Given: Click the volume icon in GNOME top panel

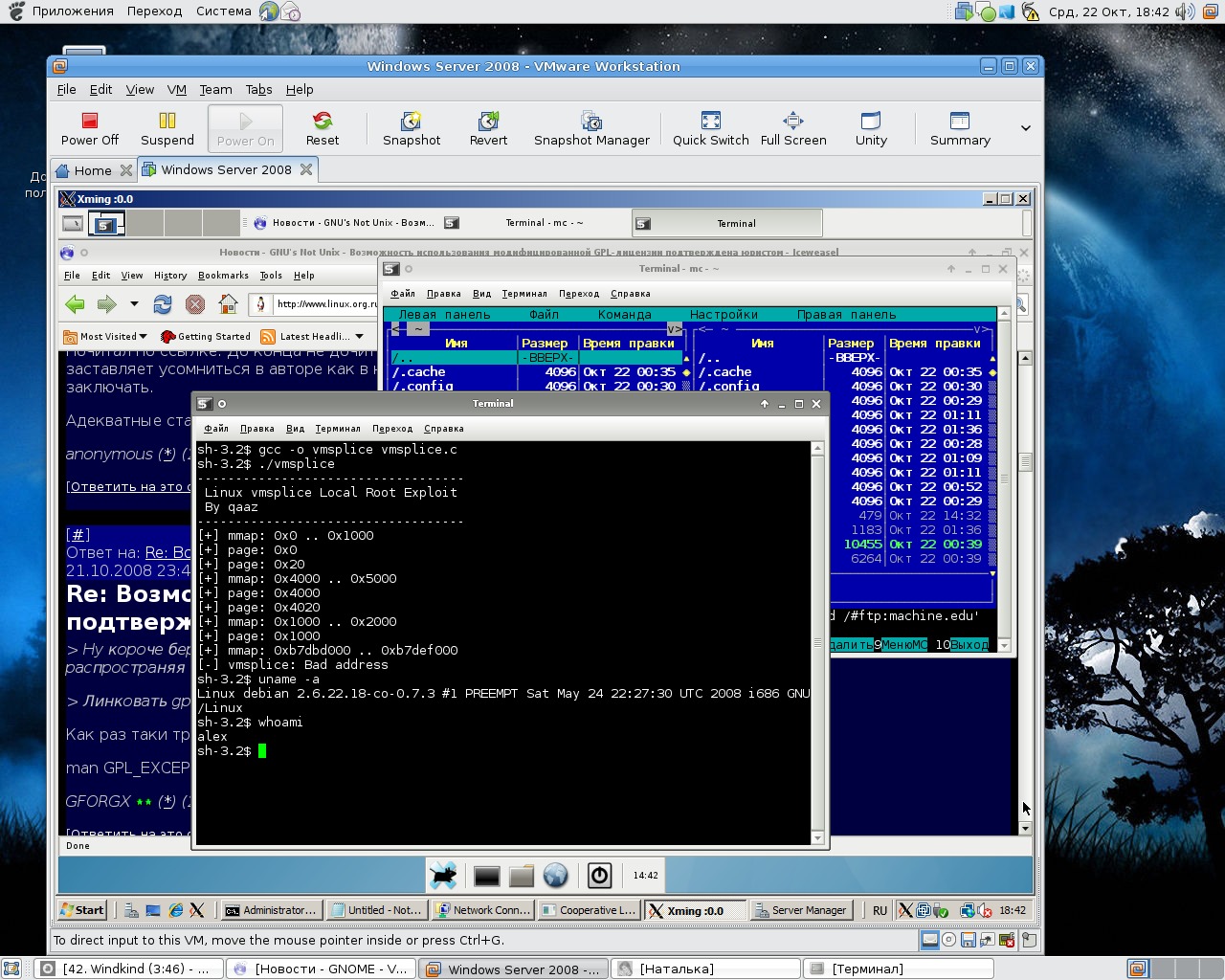Looking at the screenshot, I should click(1185, 11).
